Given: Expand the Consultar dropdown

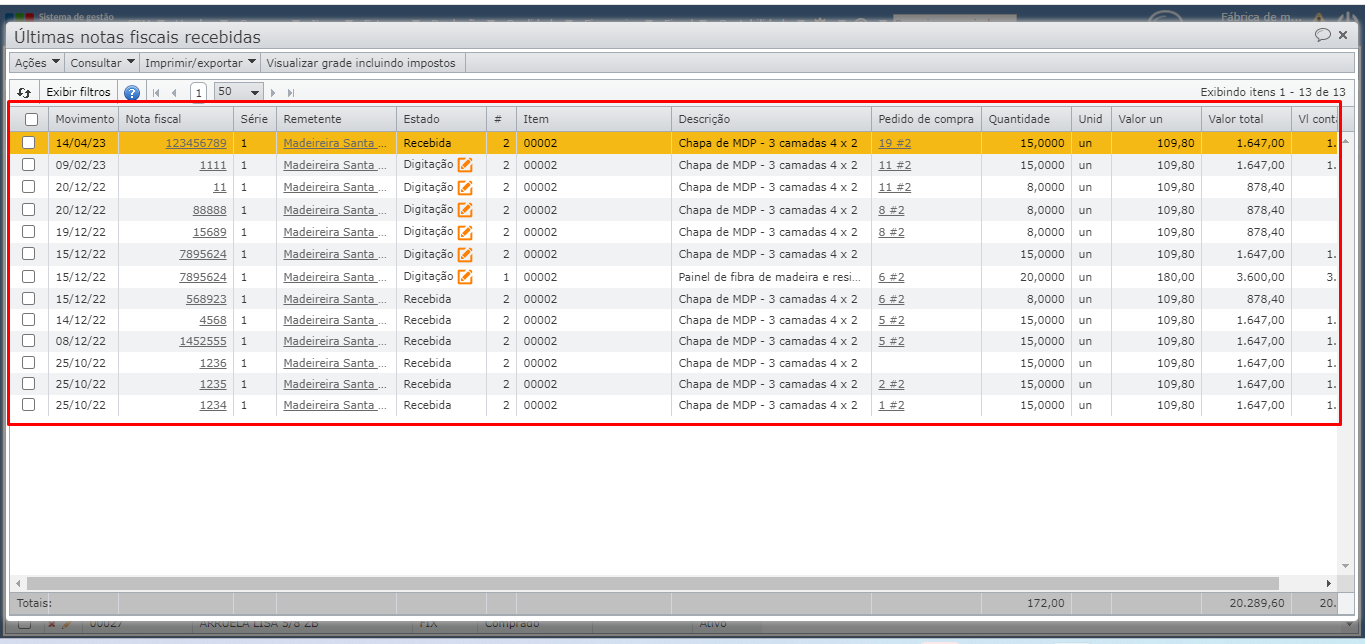Looking at the screenshot, I should (x=102, y=62).
